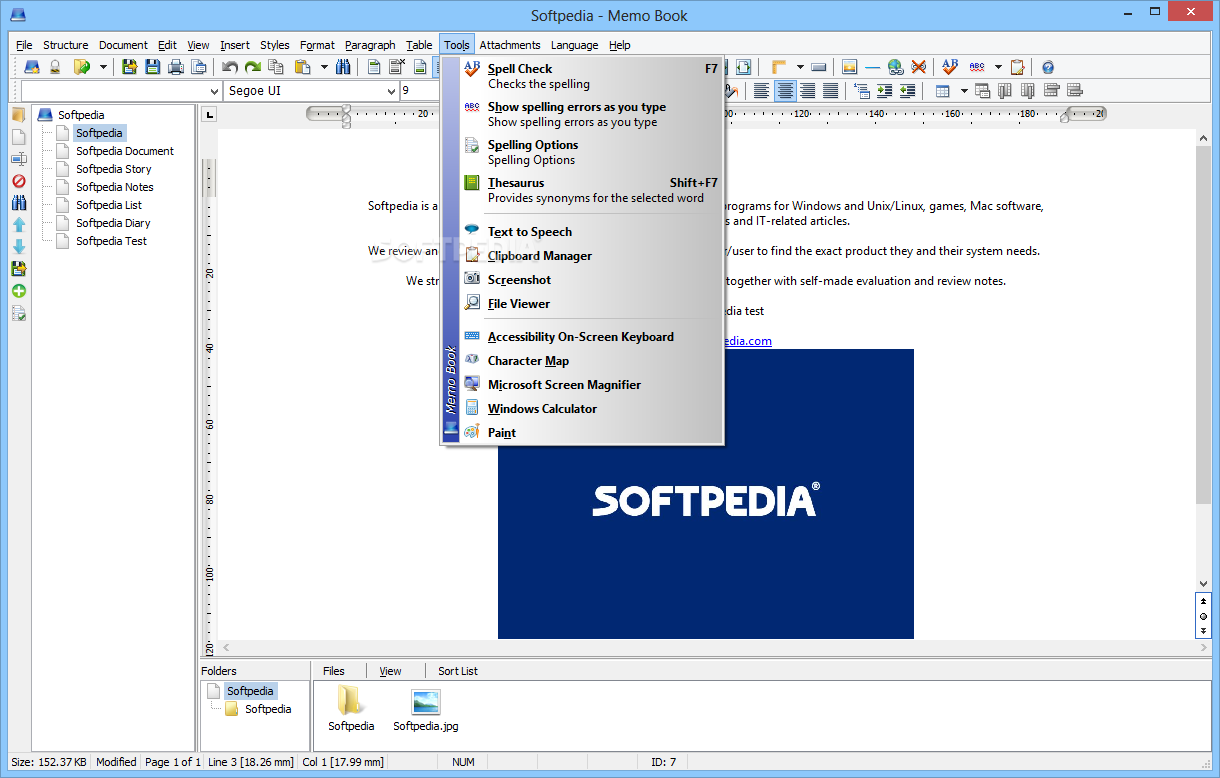This screenshot has height=778, width=1220.
Task: Open the Paste options dropdown arrow
Action: (x=324, y=67)
